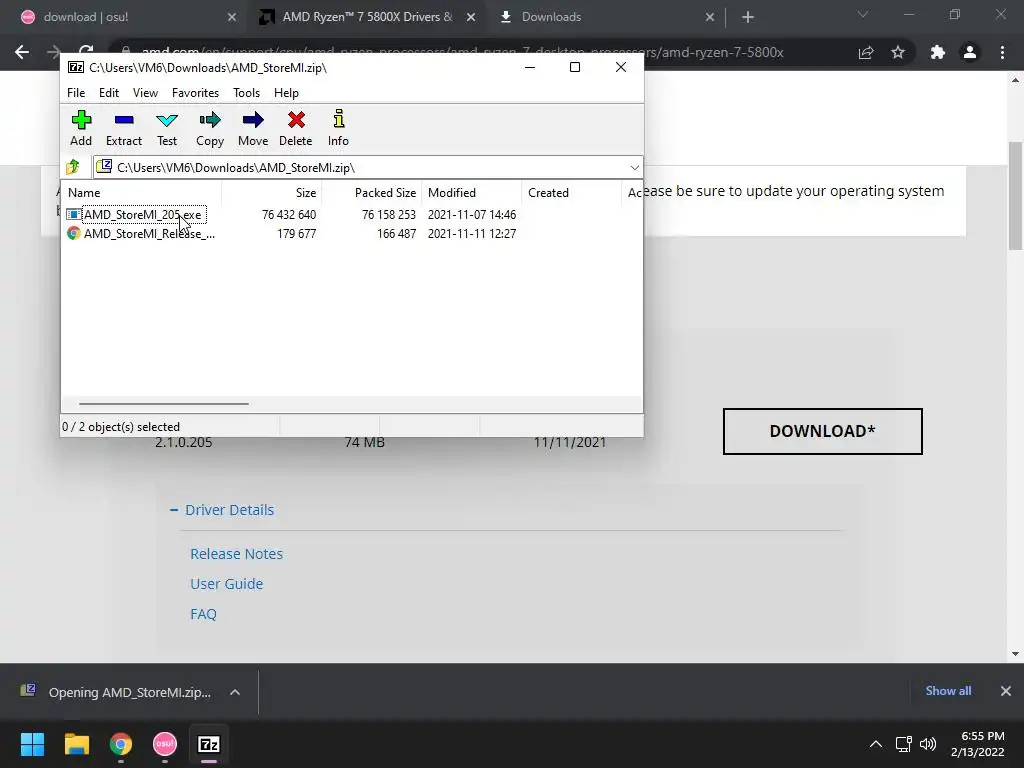Click the 7-Zip taskbar icon

209,744
